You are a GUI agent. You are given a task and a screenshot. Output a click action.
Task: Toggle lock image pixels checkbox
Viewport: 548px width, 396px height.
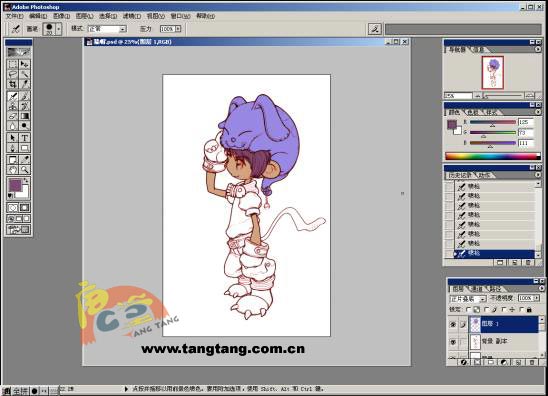(486, 309)
